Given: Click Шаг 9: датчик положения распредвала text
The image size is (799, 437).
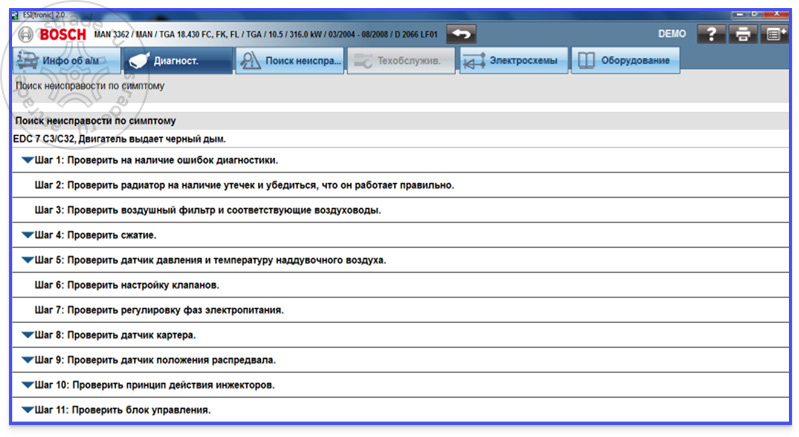Looking at the screenshot, I should [155, 360].
